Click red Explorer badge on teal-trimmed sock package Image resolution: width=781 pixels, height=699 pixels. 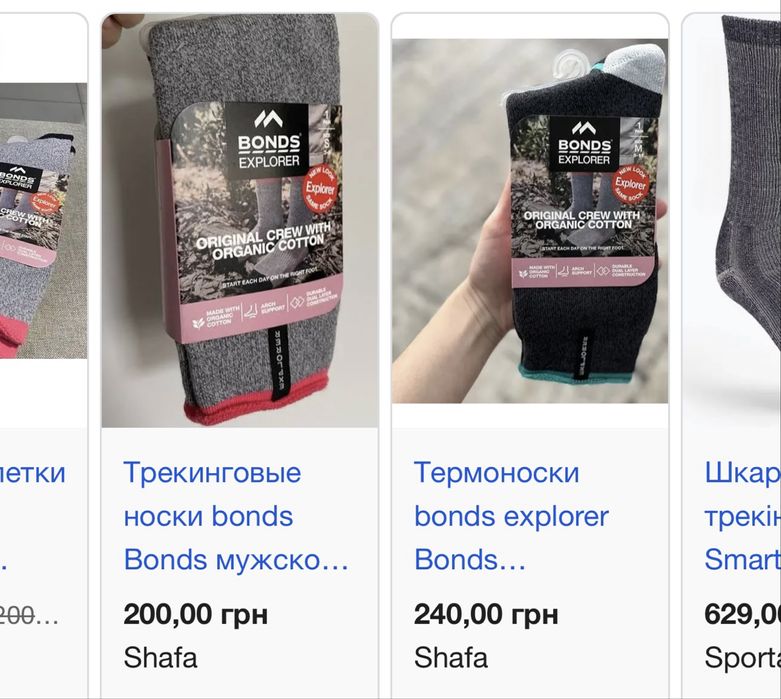pyautogui.click(x=631, y=184)
